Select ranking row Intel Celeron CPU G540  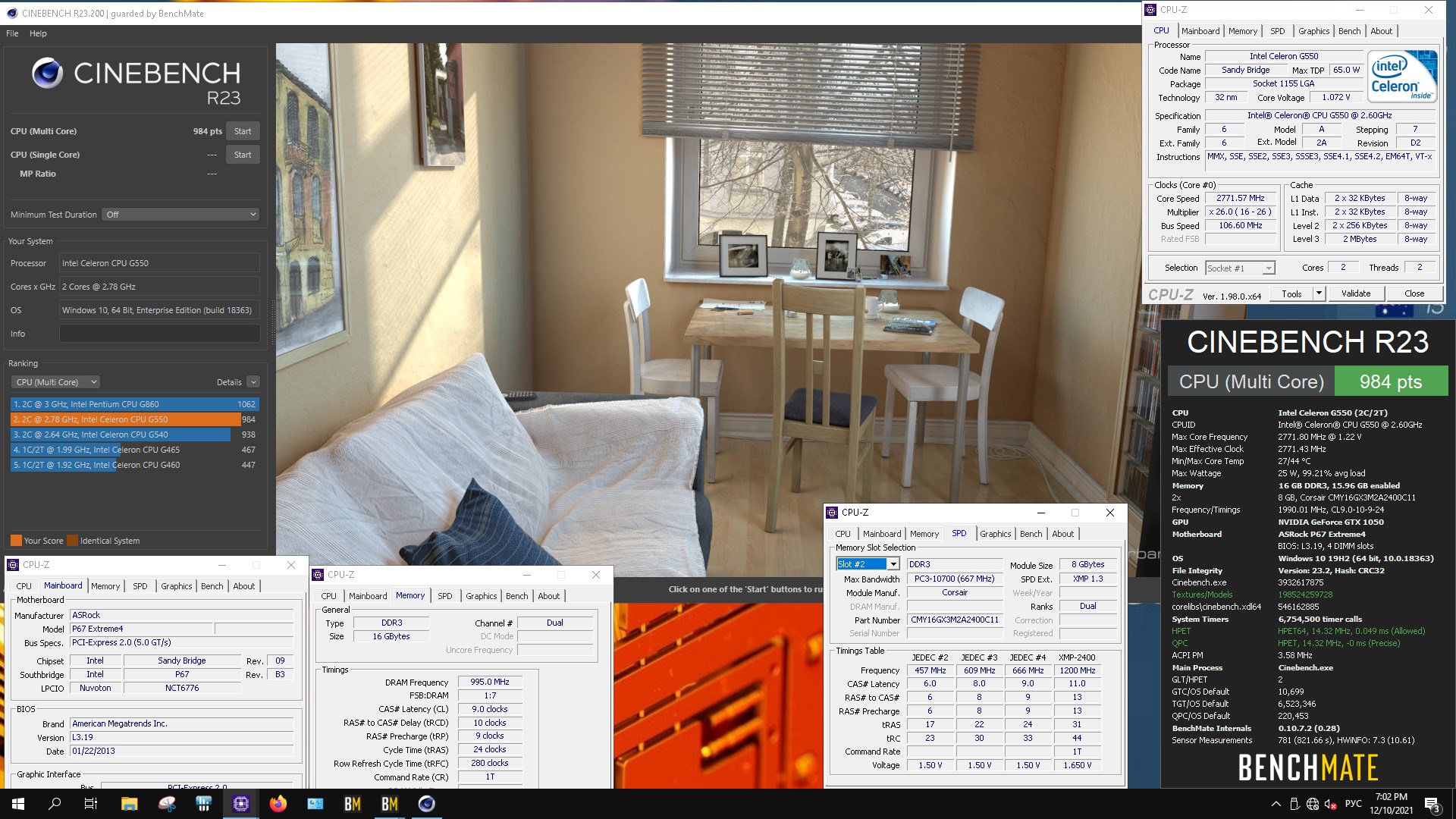click(x=134, y=435)
